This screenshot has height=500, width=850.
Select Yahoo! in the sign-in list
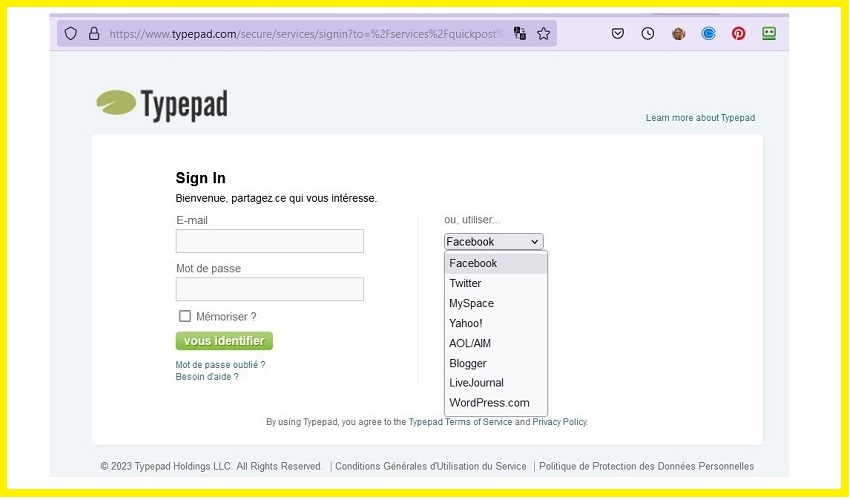click(466, 323)
